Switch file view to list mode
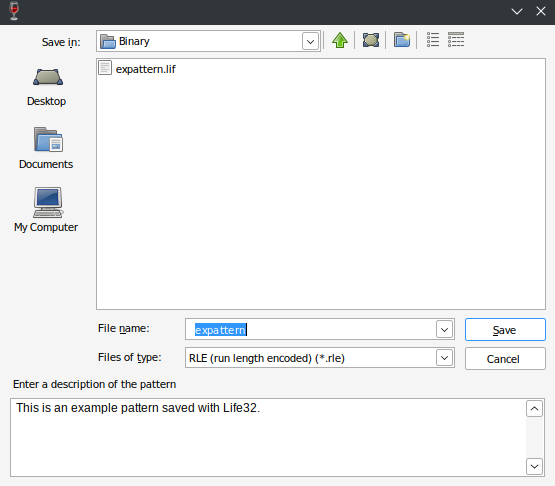The image size is (555, 486). pos(433,40)
